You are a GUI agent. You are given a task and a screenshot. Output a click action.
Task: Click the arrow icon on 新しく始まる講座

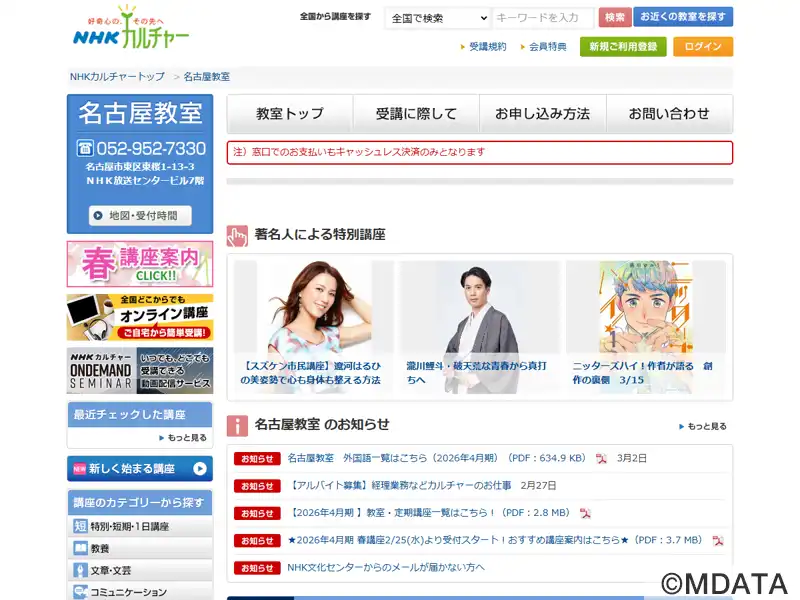[200, 468]
